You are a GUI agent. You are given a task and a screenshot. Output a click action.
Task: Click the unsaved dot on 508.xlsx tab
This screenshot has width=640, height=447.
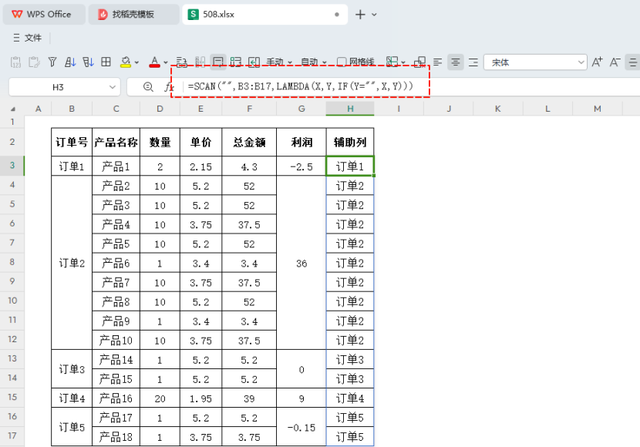[337, 14]
